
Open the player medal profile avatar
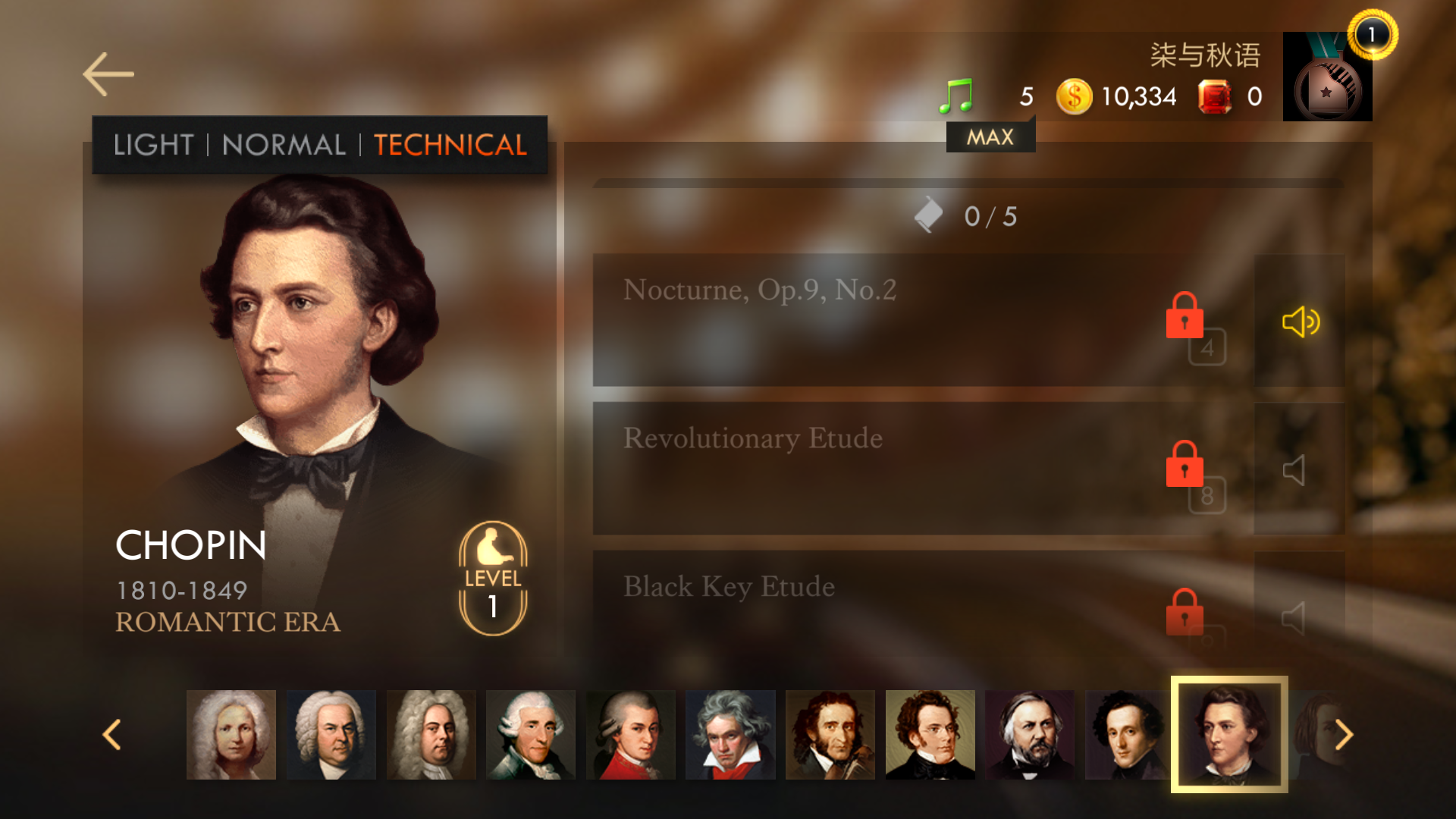(1328, 77)
